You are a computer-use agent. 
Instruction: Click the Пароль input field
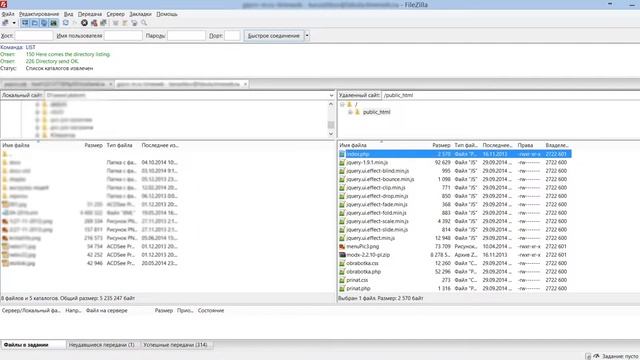click(186, 36)
